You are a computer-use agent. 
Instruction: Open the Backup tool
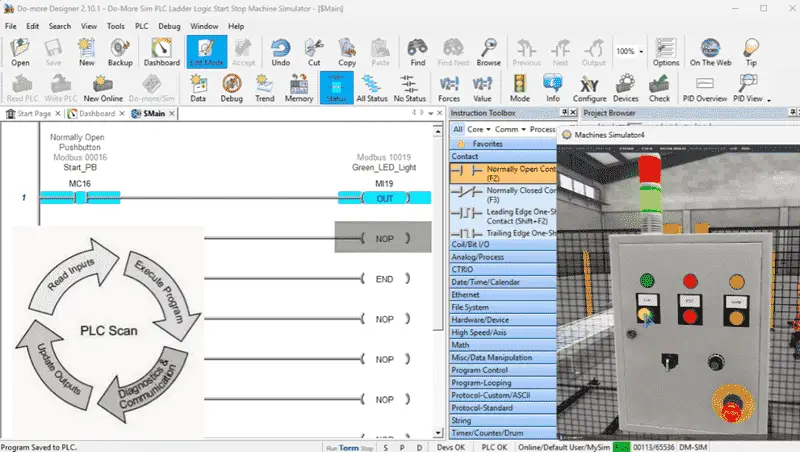click(120, 52)
